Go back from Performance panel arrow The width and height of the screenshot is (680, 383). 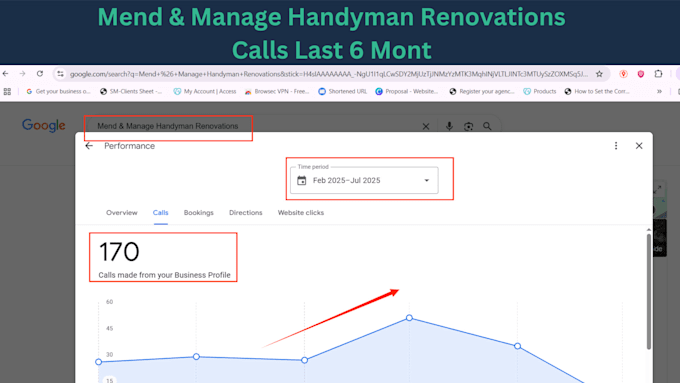[x=89, y=146]
